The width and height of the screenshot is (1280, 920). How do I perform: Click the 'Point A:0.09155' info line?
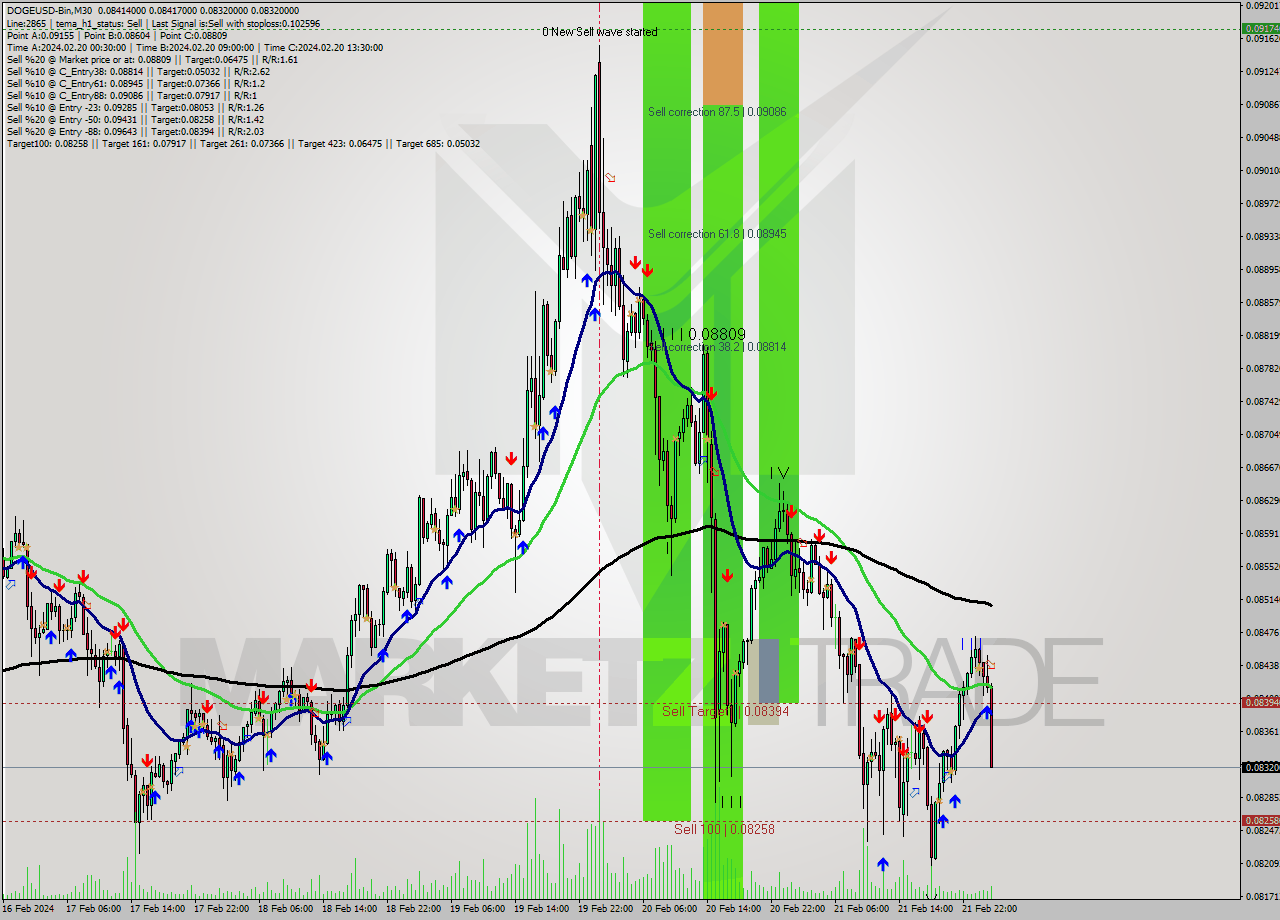click(116, 35)
